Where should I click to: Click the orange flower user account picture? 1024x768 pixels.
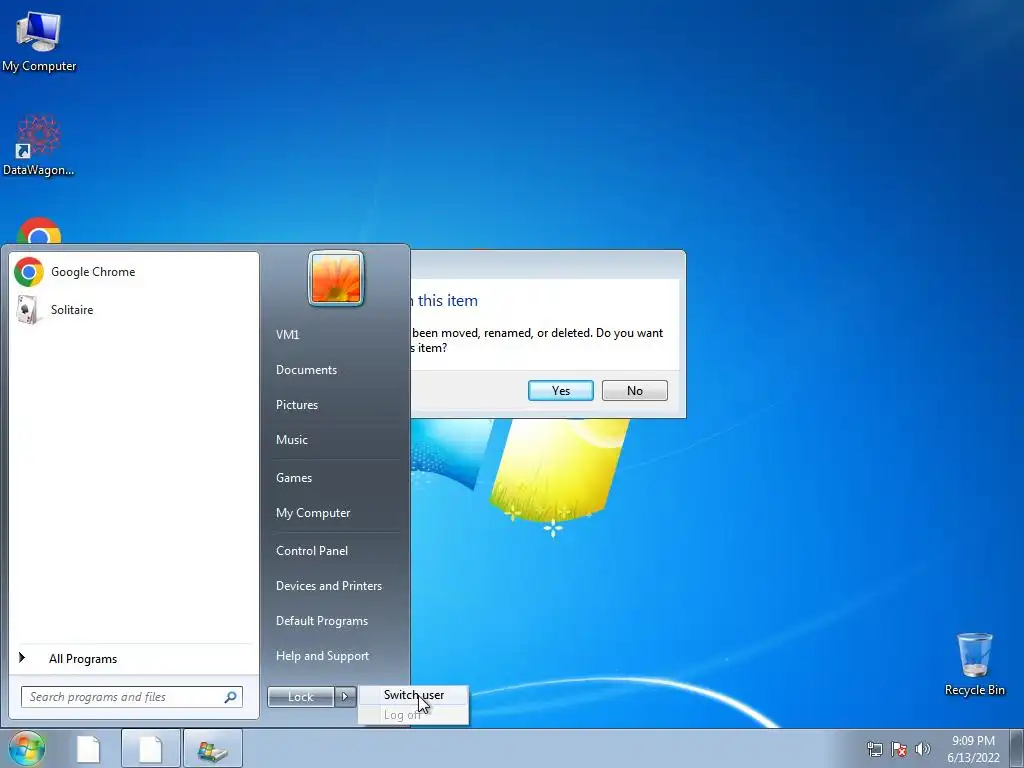click(x=336, y=278)
